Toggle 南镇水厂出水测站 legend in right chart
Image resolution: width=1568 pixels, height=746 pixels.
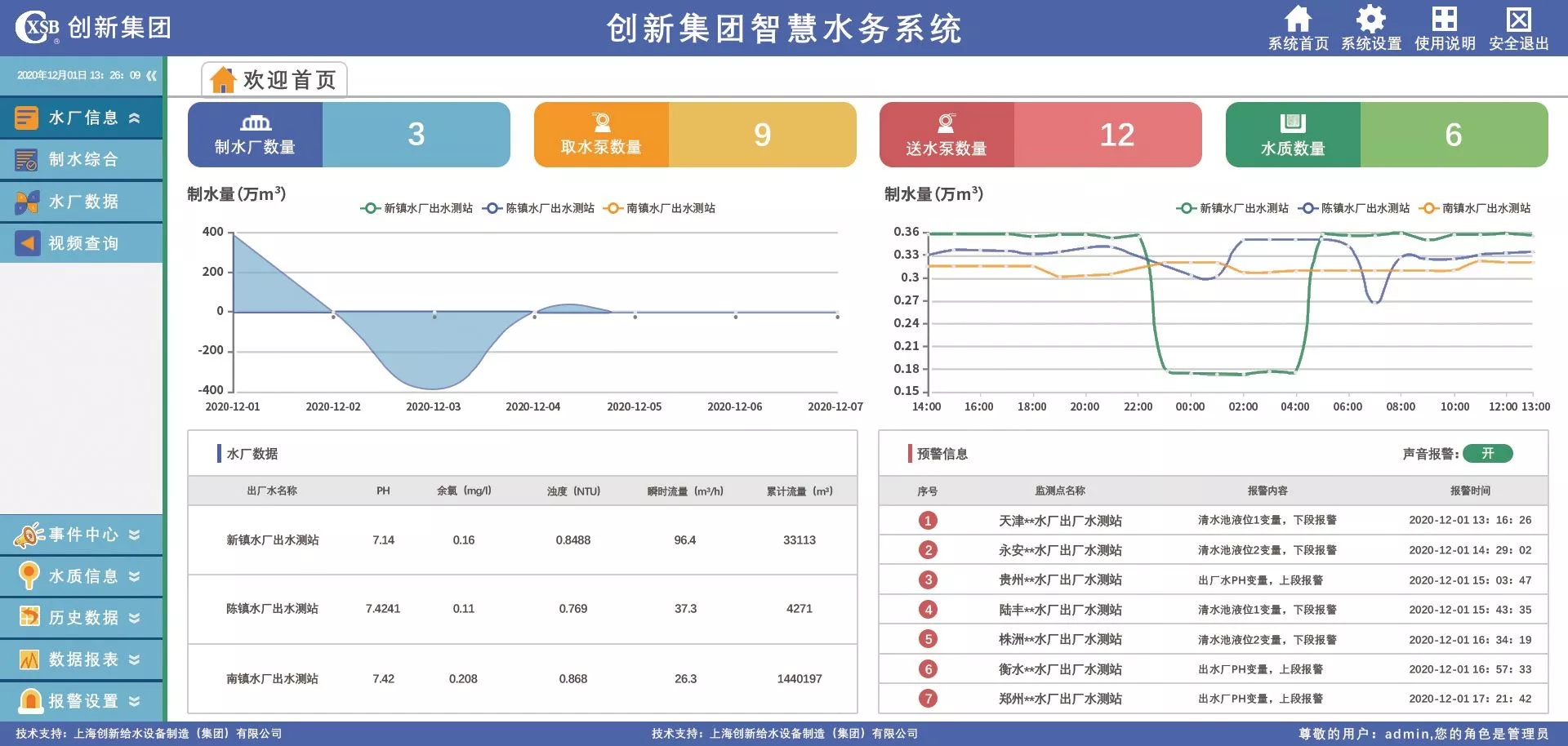[x=1475, y=208]
